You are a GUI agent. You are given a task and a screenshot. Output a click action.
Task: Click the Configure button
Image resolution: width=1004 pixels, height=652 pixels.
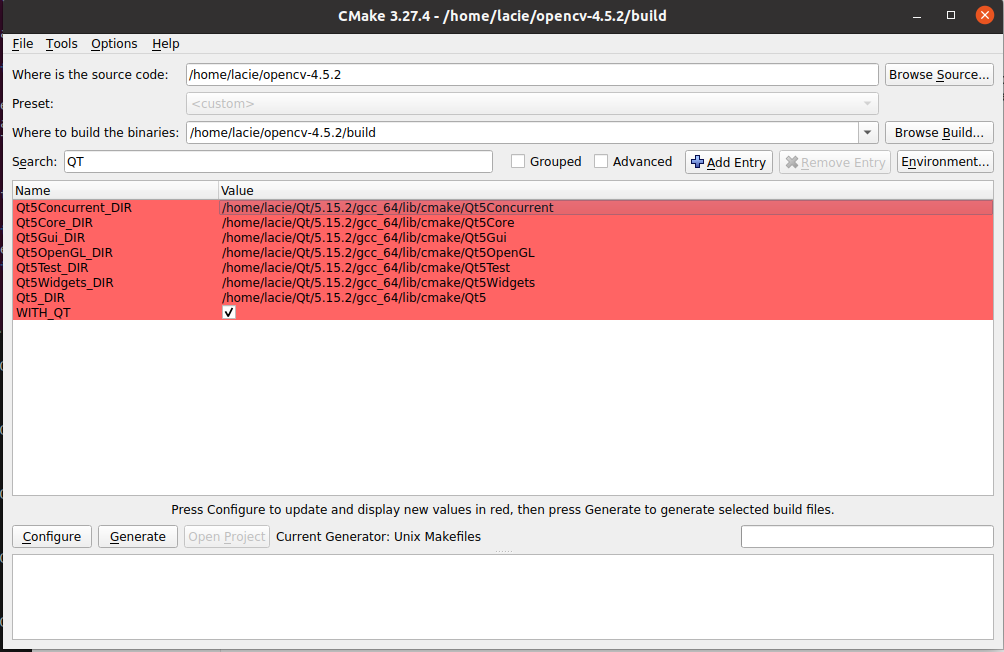[x=52, y=537]
